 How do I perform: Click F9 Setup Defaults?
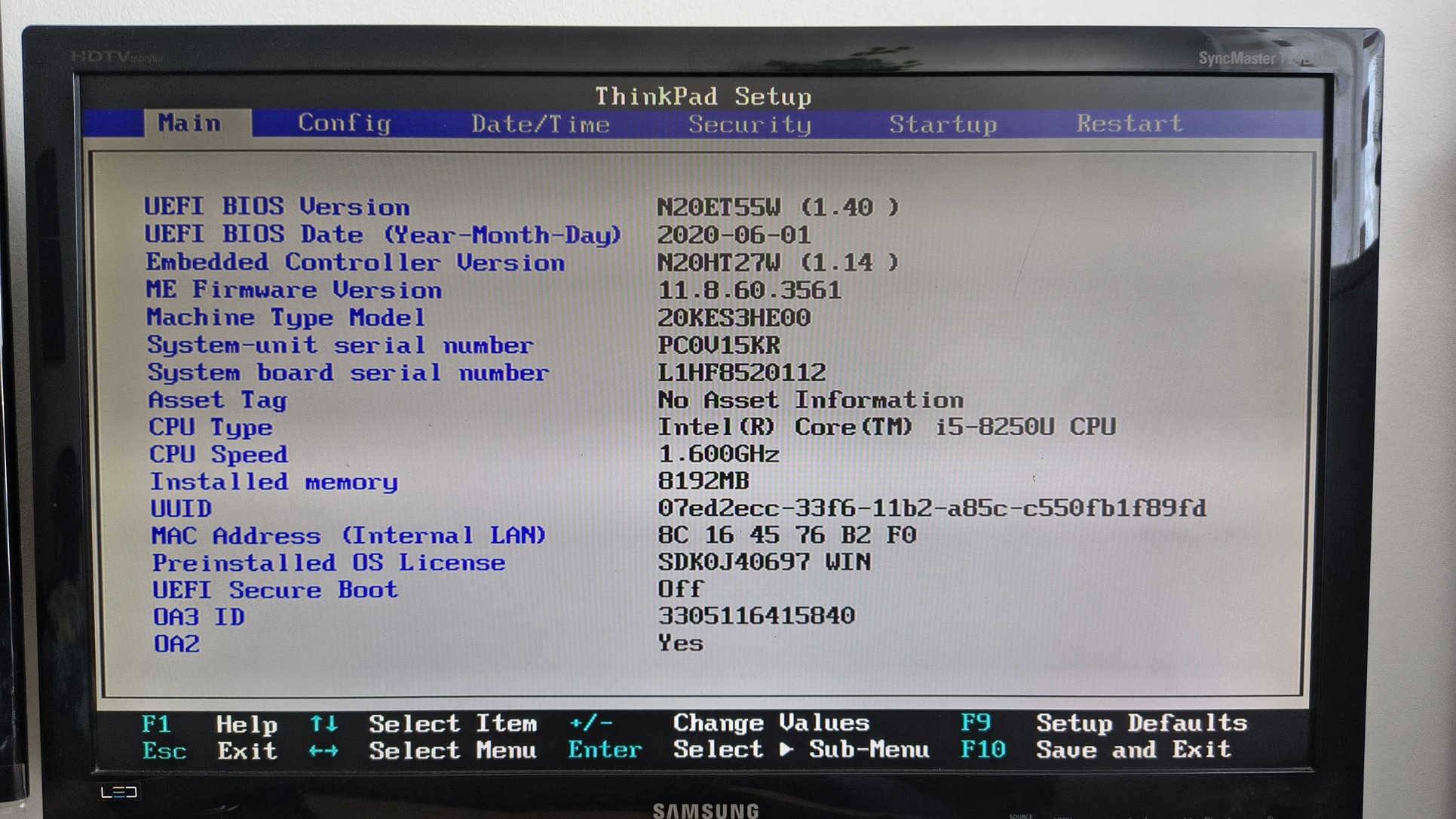975,722
